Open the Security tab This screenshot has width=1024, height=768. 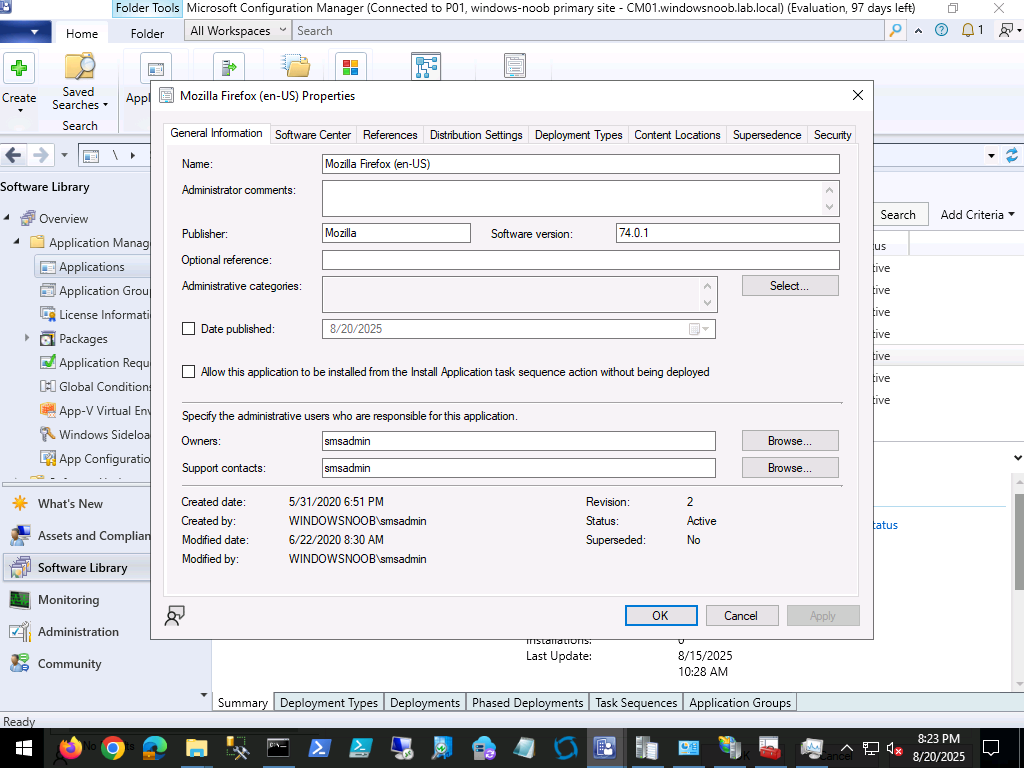[832, 135]
